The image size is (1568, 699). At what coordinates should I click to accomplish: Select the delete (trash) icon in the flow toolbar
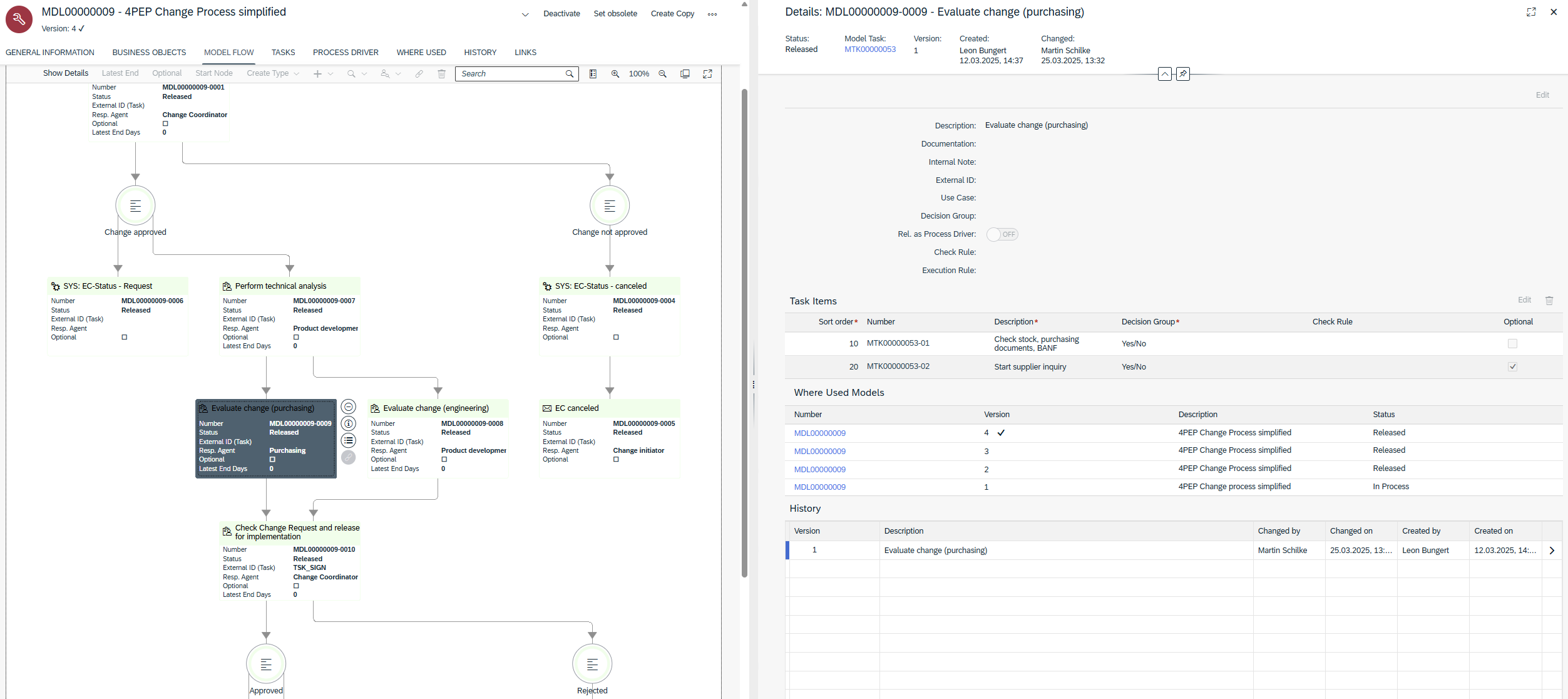click(441, 73)
